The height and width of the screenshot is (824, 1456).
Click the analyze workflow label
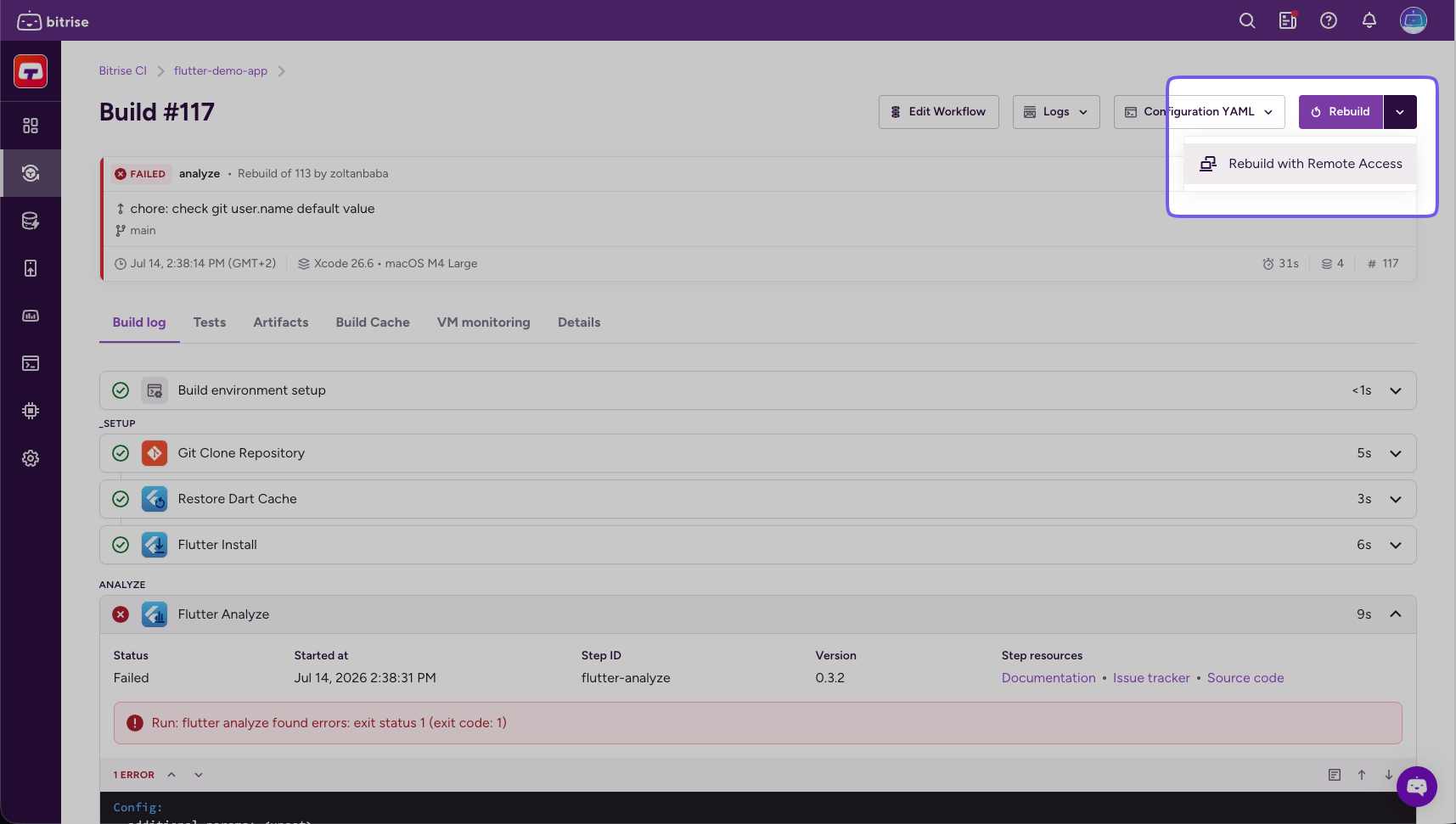coord(200,174)
